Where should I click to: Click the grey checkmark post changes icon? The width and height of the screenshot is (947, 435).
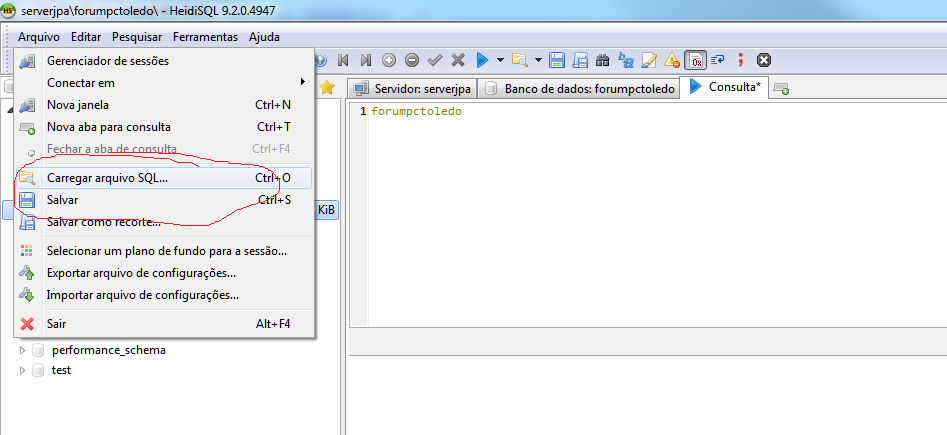pos(435,60)
